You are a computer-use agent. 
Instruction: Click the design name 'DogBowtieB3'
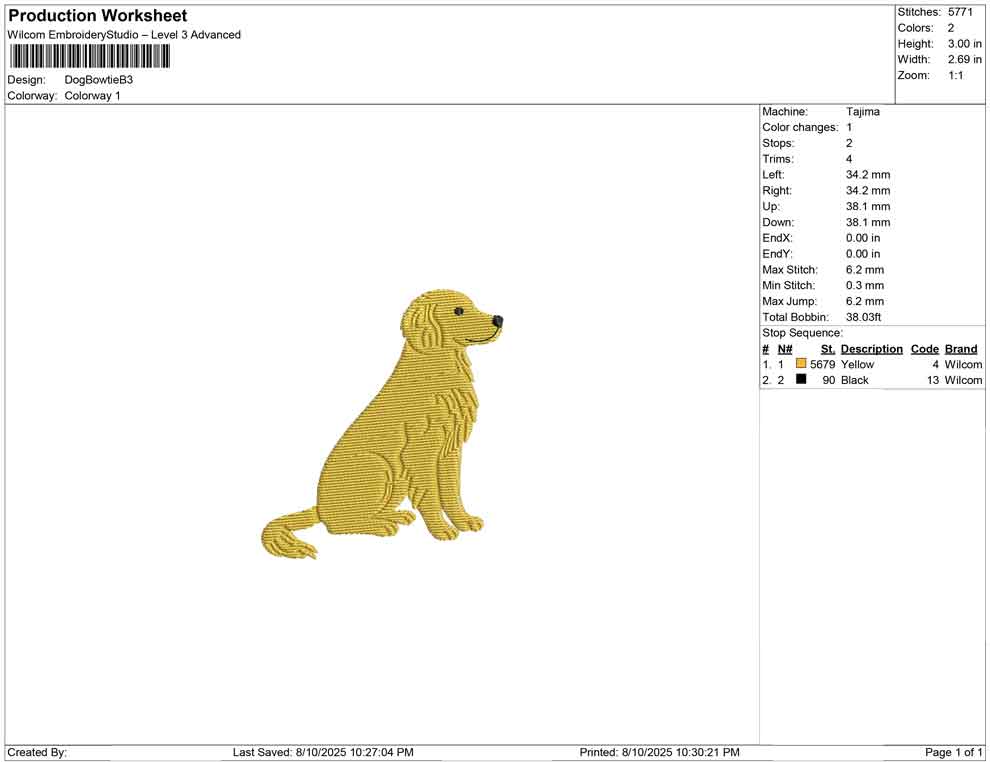[98, 80]
